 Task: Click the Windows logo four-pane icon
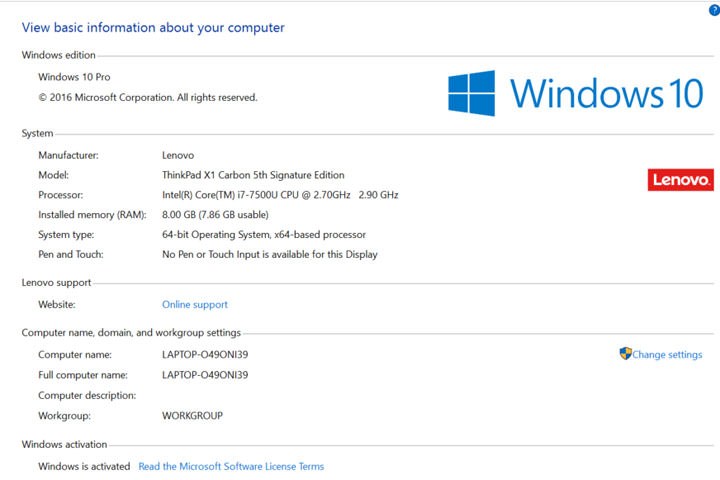(x=472, y=92)
